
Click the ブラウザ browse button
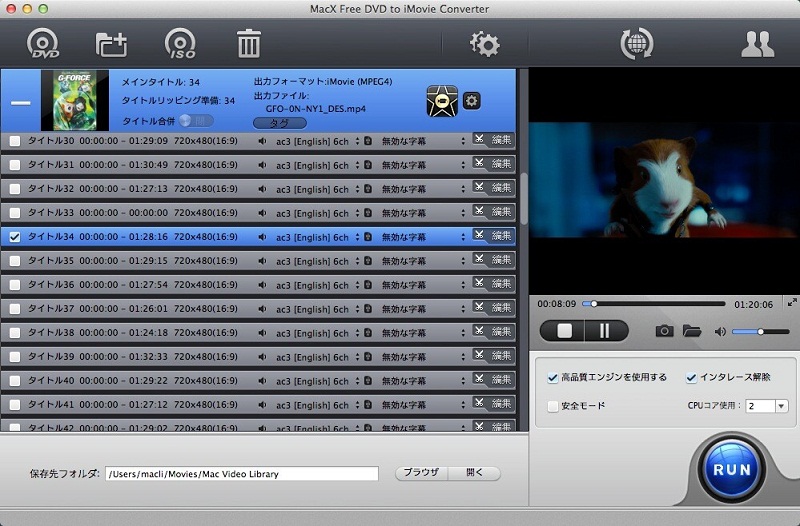point(421,473)
